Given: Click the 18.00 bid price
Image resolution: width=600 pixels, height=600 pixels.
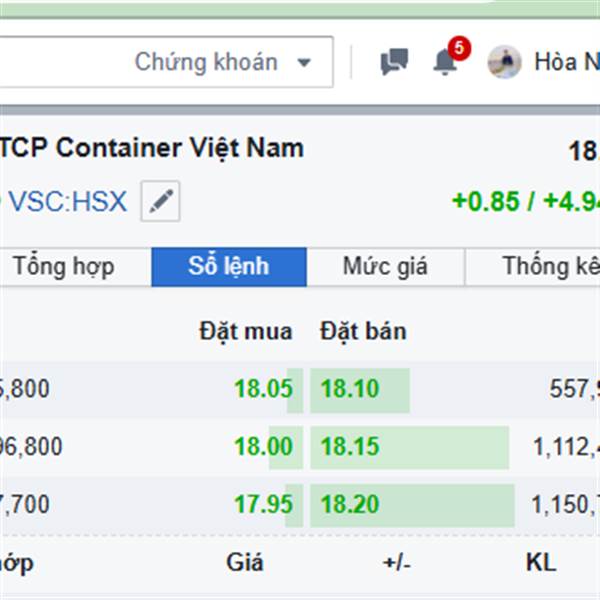Looking at the screenshot, I should pos(263,447).
